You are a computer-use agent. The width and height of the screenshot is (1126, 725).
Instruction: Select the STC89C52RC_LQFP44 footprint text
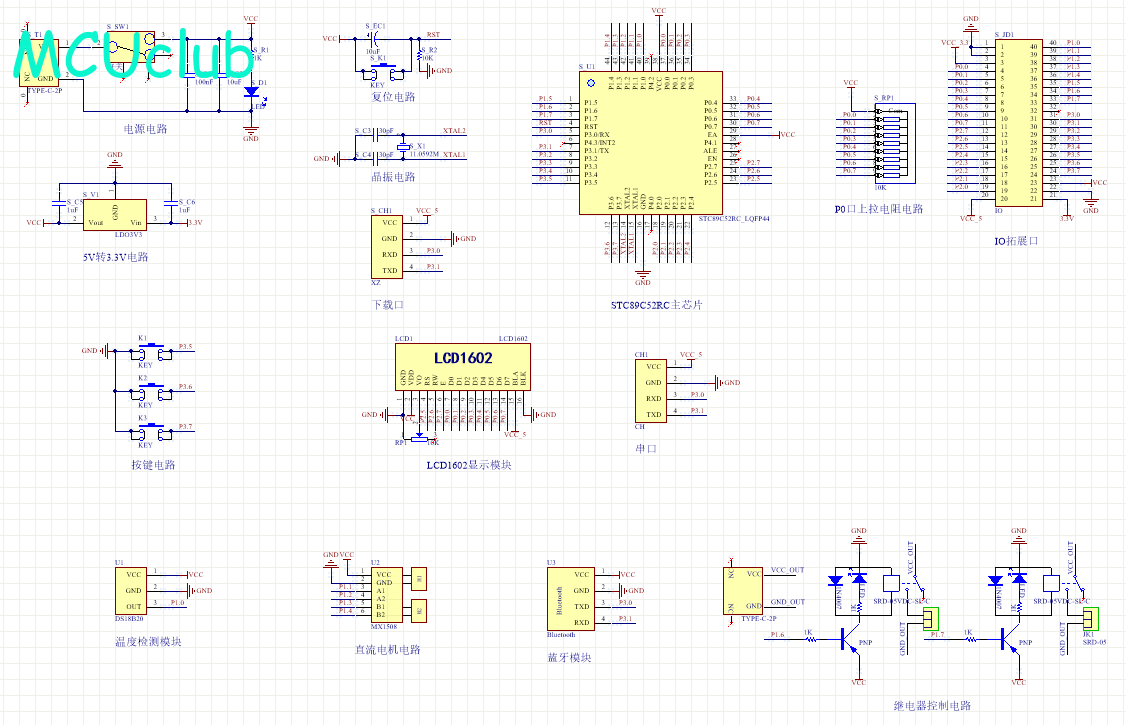(x=734, y=219)
